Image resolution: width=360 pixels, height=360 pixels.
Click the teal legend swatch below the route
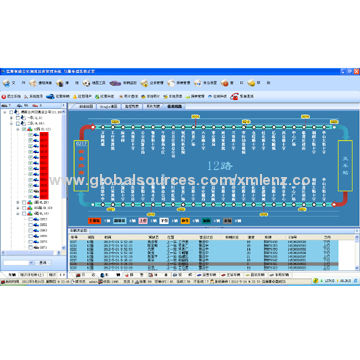(x=206, y=221)
